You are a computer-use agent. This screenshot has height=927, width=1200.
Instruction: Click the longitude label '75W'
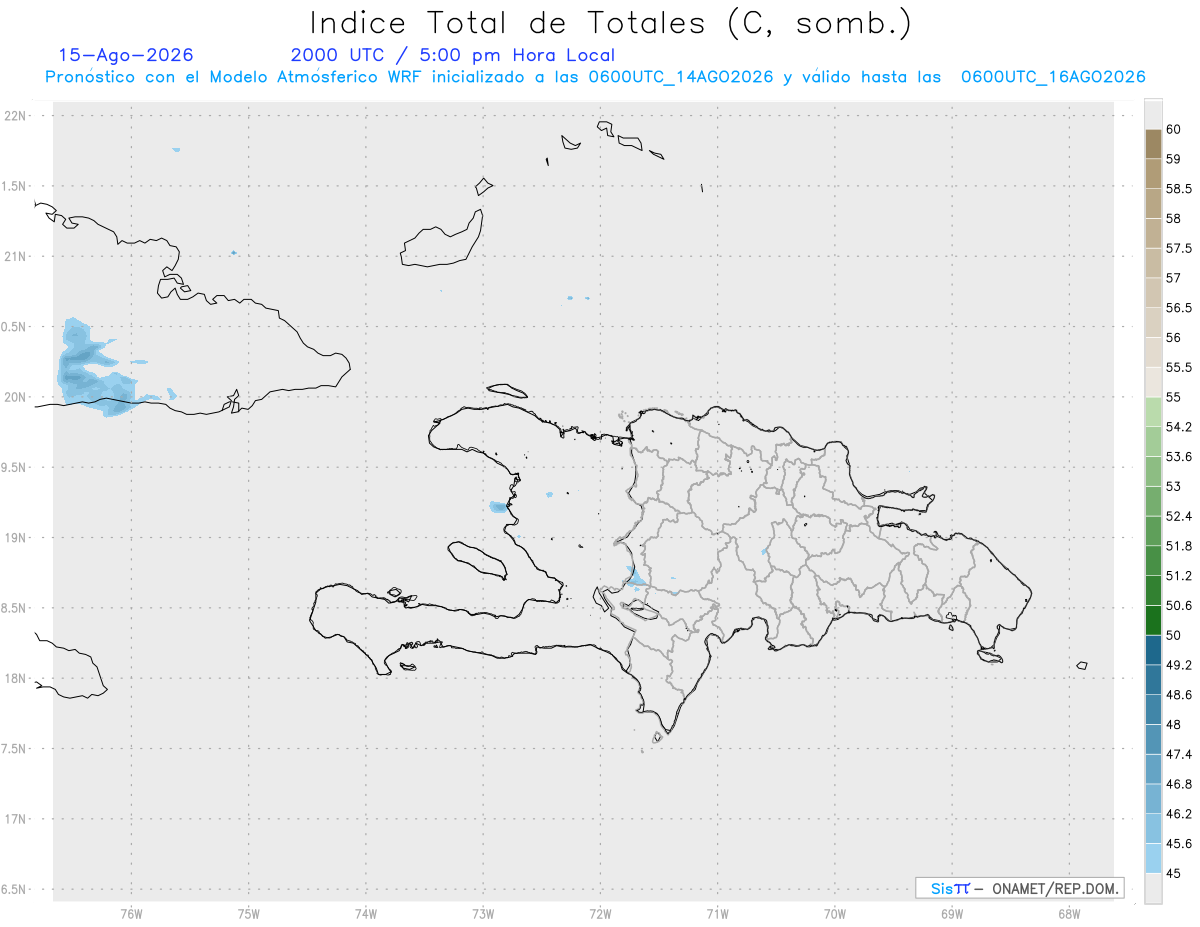tap(248, 914)
